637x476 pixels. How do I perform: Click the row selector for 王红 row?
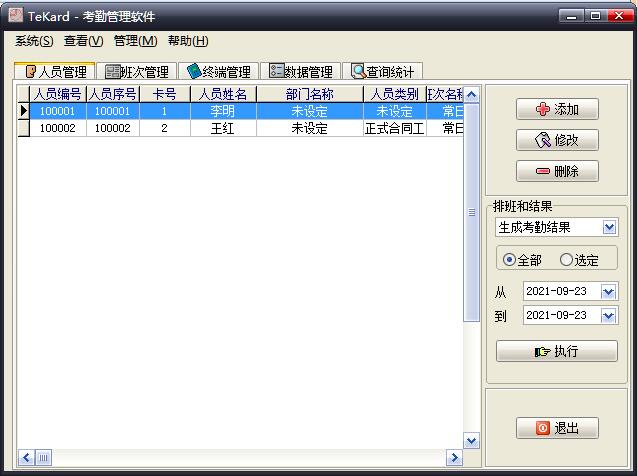point(24,128)
